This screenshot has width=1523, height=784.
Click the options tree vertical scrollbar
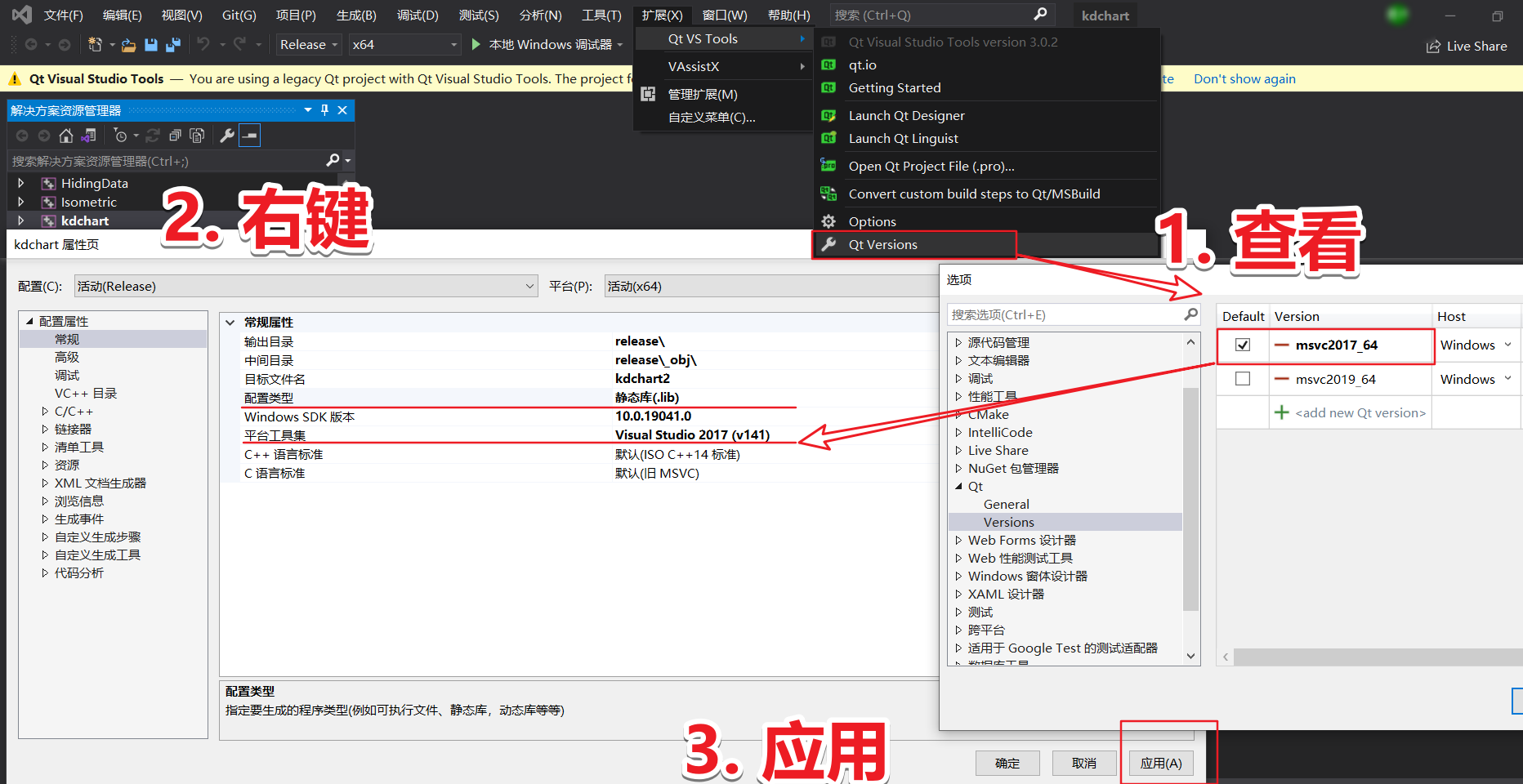click(1190, 499)
